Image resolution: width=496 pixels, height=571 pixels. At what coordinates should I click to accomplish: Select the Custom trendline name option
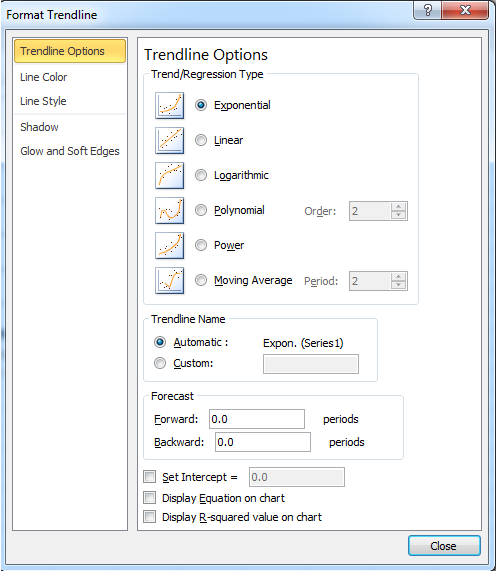click(160, 363)
